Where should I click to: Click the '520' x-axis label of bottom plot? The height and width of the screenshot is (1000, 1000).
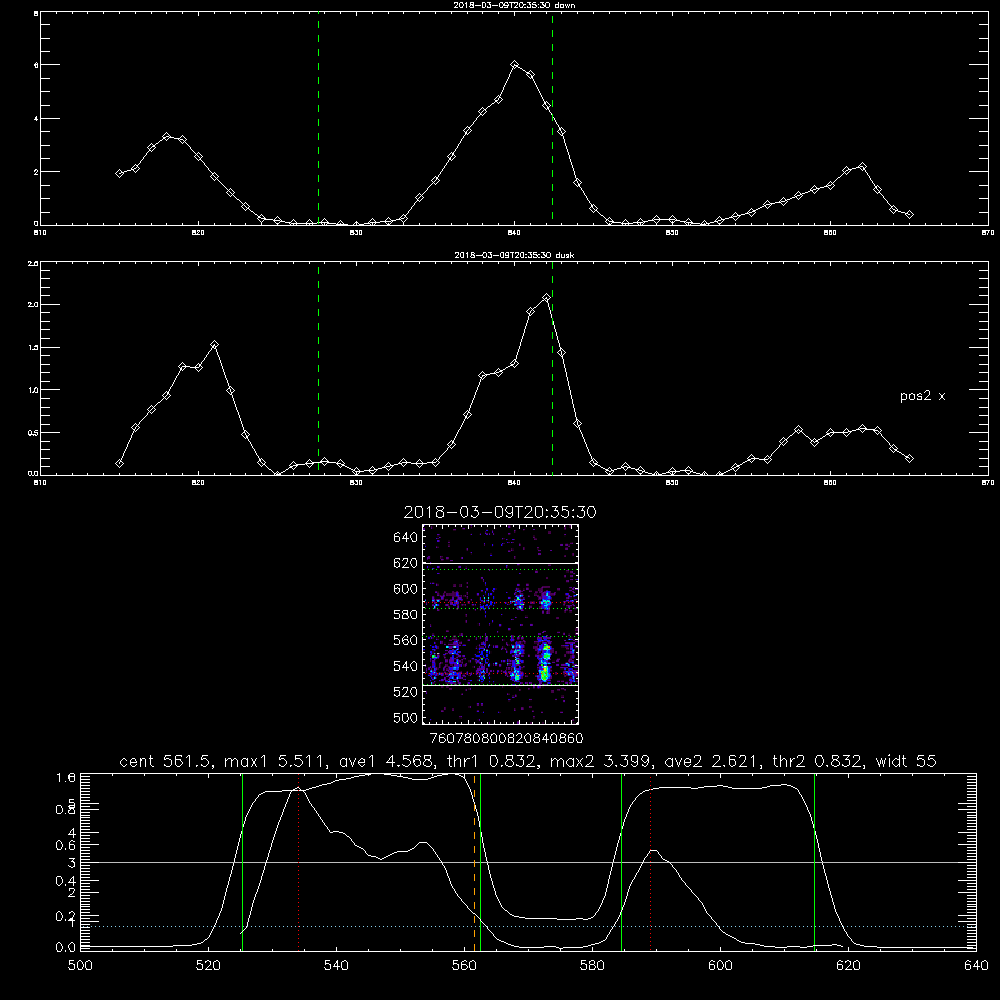pyautogui.click(x=209, y=966)
